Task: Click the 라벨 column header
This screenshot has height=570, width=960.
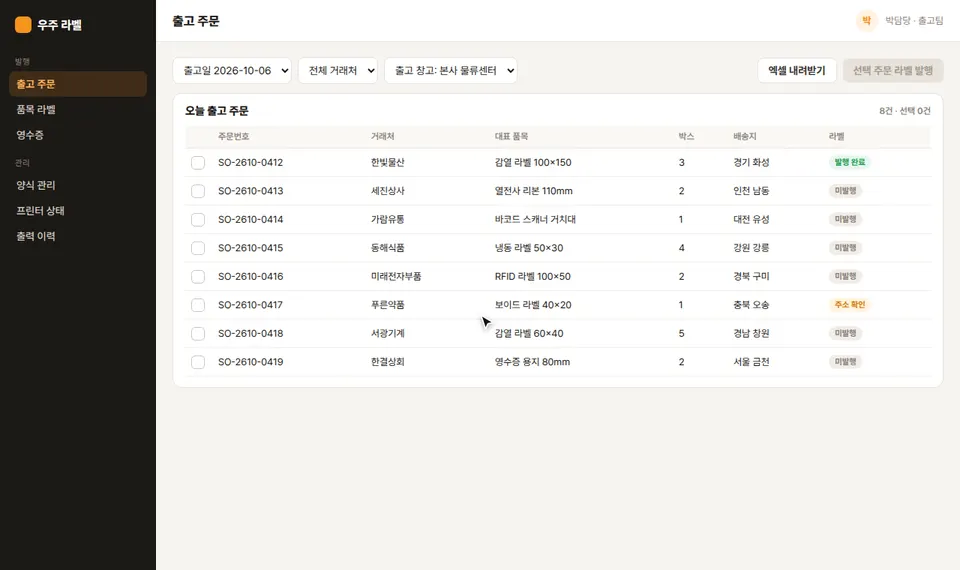Action: pos(836,137)
